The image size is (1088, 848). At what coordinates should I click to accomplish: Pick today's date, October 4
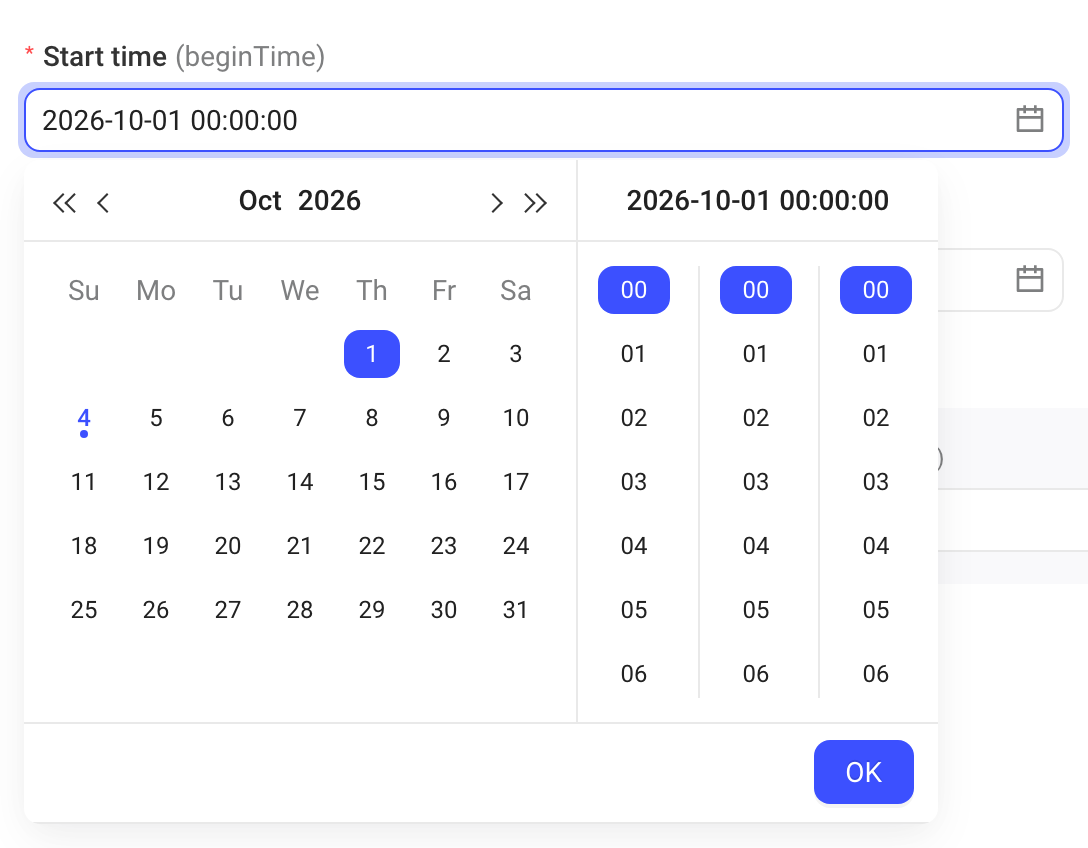click(84, 418)
